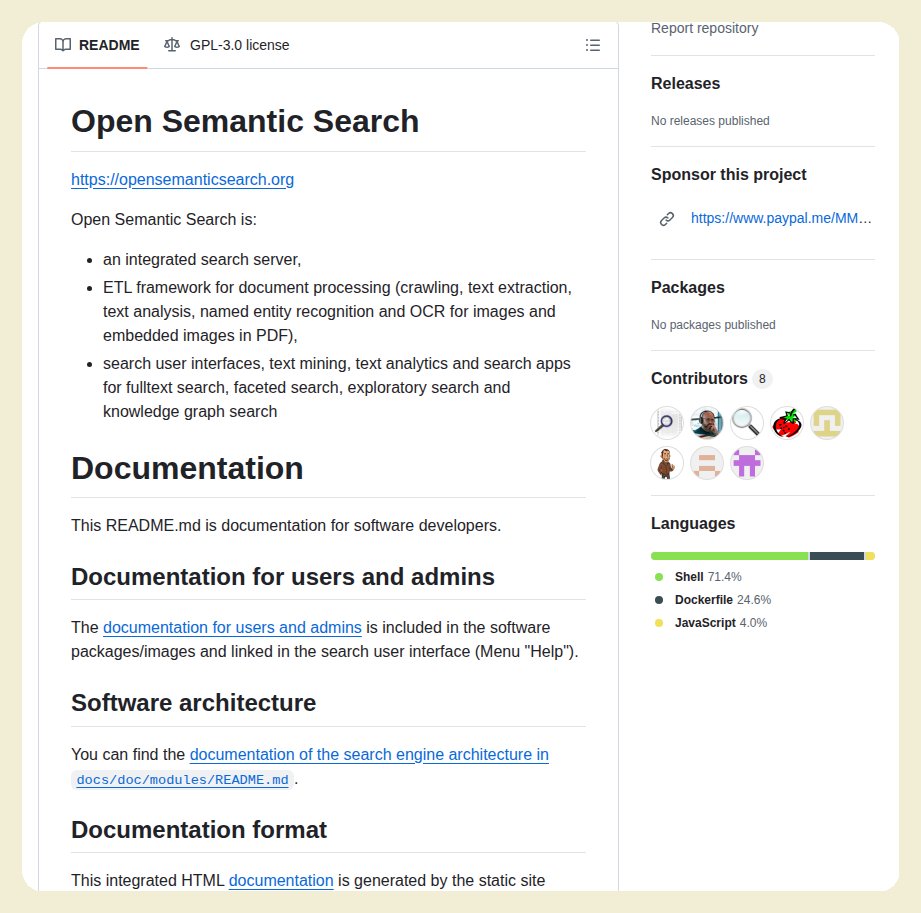This screenshot has height=913, width=921.
Task: Open the opensemanticsearch.org link
Action: pos(183,180)
